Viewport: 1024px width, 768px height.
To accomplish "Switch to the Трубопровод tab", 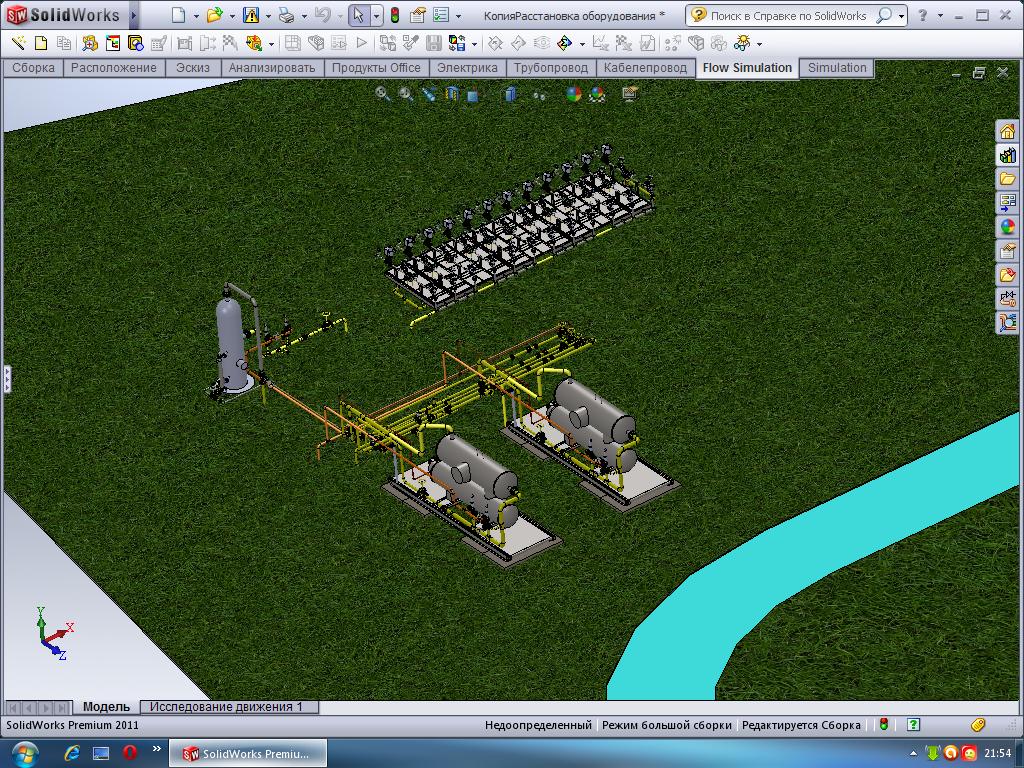I will (551, 68).
